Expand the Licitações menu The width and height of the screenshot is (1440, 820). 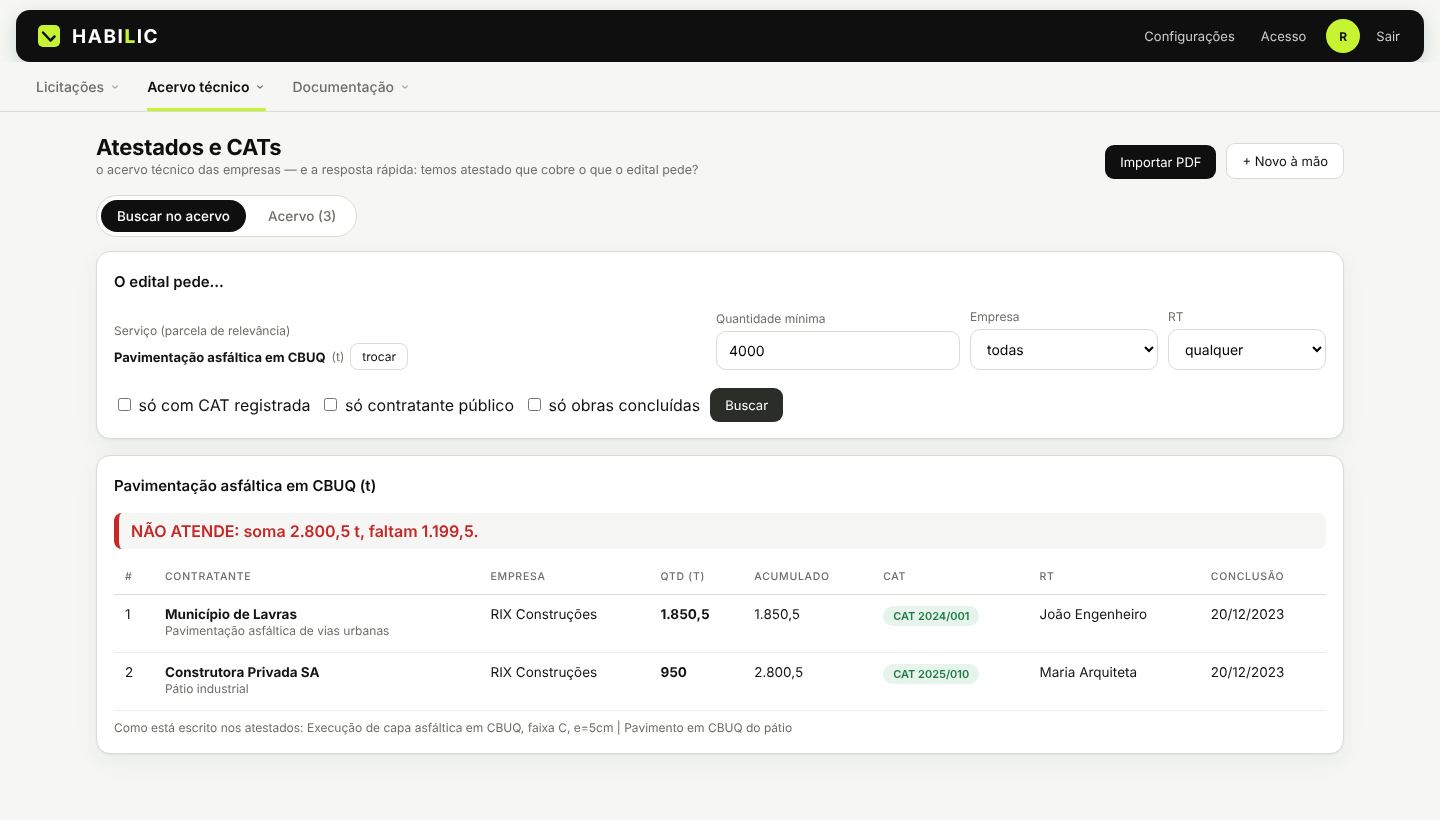pos(77,87)
